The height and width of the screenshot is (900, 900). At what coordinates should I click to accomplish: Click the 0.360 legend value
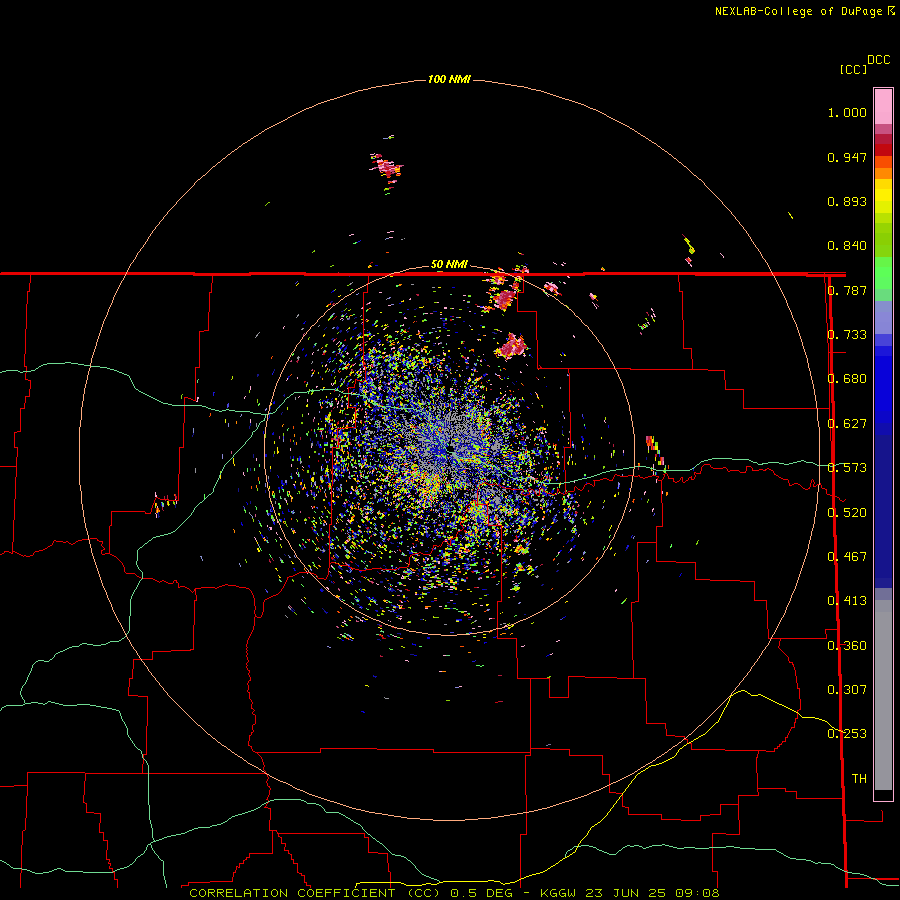point(847,646)
